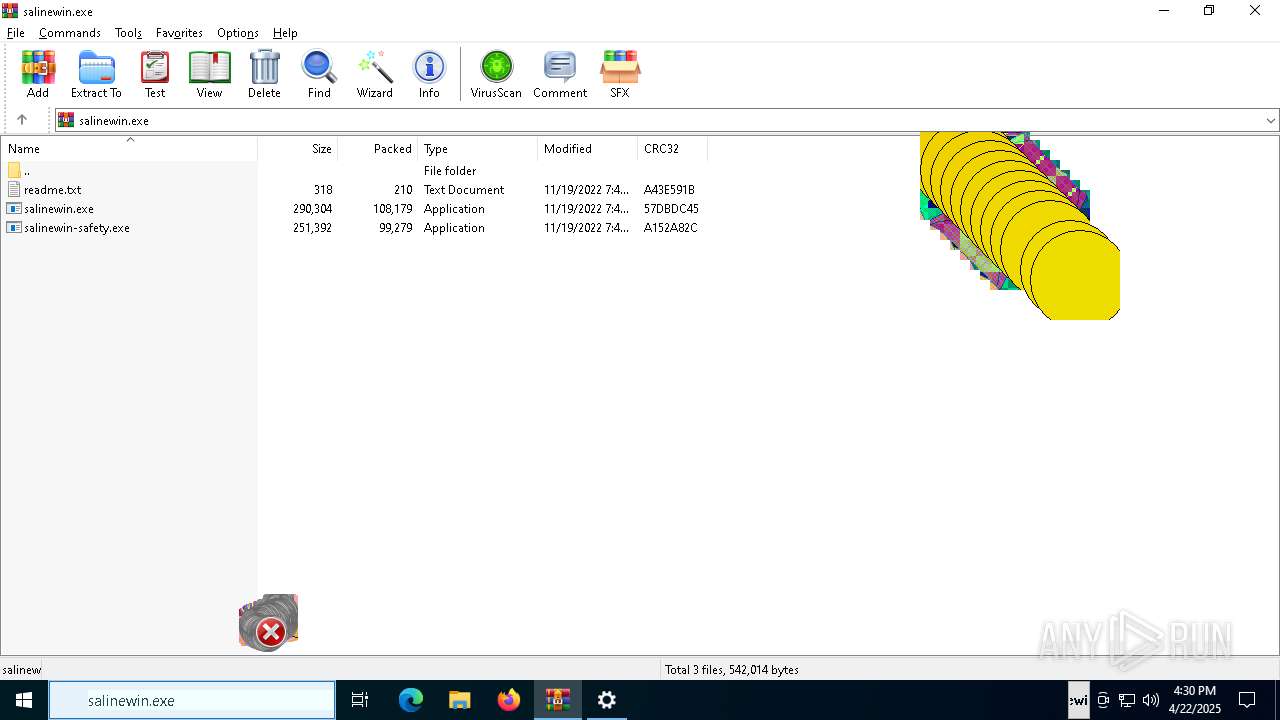Click salinewin-safety.exe application icon
This screenshot has width=1280, height=720.
(14, 228)
